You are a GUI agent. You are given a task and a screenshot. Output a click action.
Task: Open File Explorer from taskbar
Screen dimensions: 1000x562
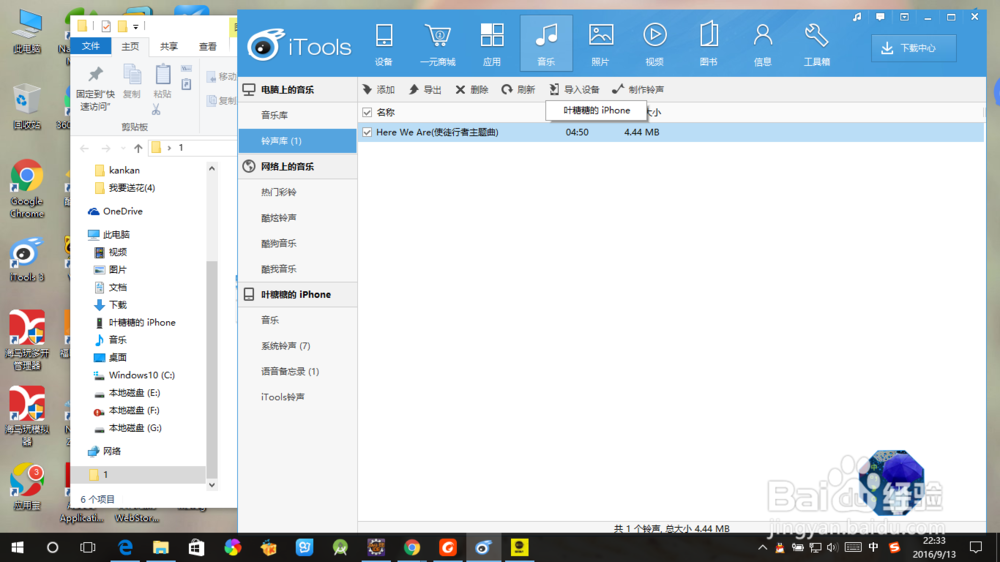click(x=160, y=547)
